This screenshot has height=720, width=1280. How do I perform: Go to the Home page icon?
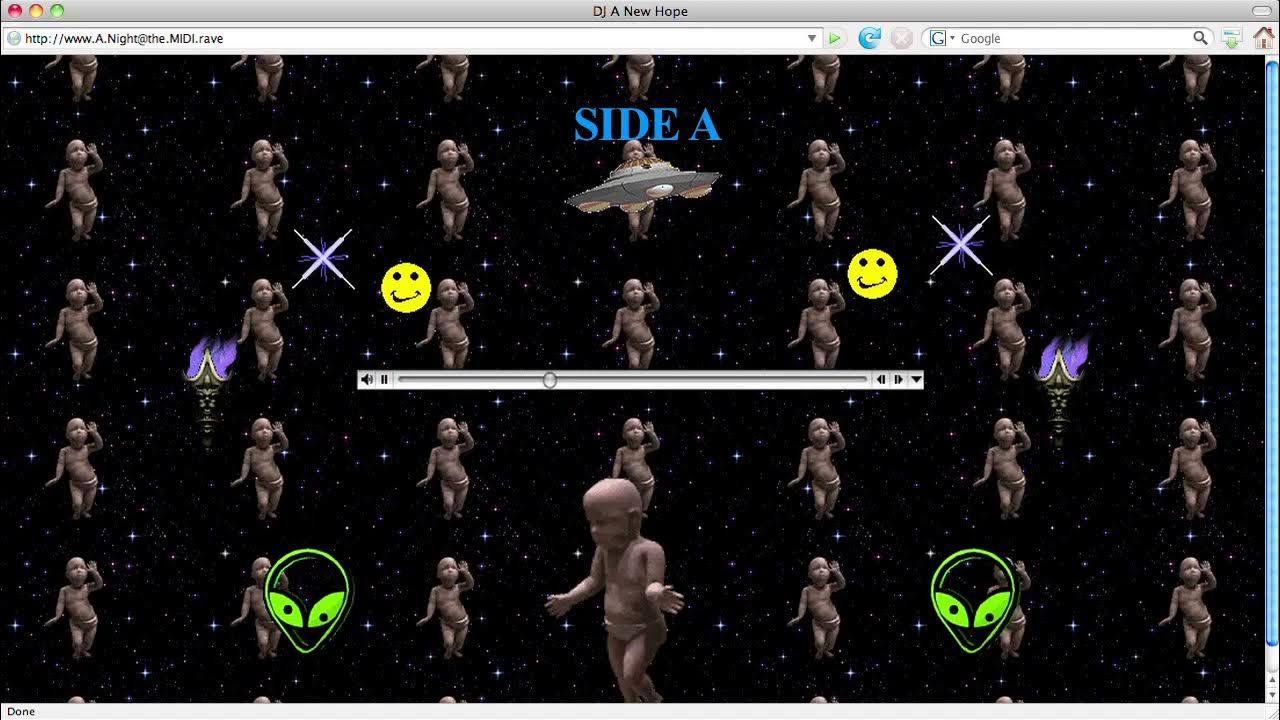(x=1264, y=38)
